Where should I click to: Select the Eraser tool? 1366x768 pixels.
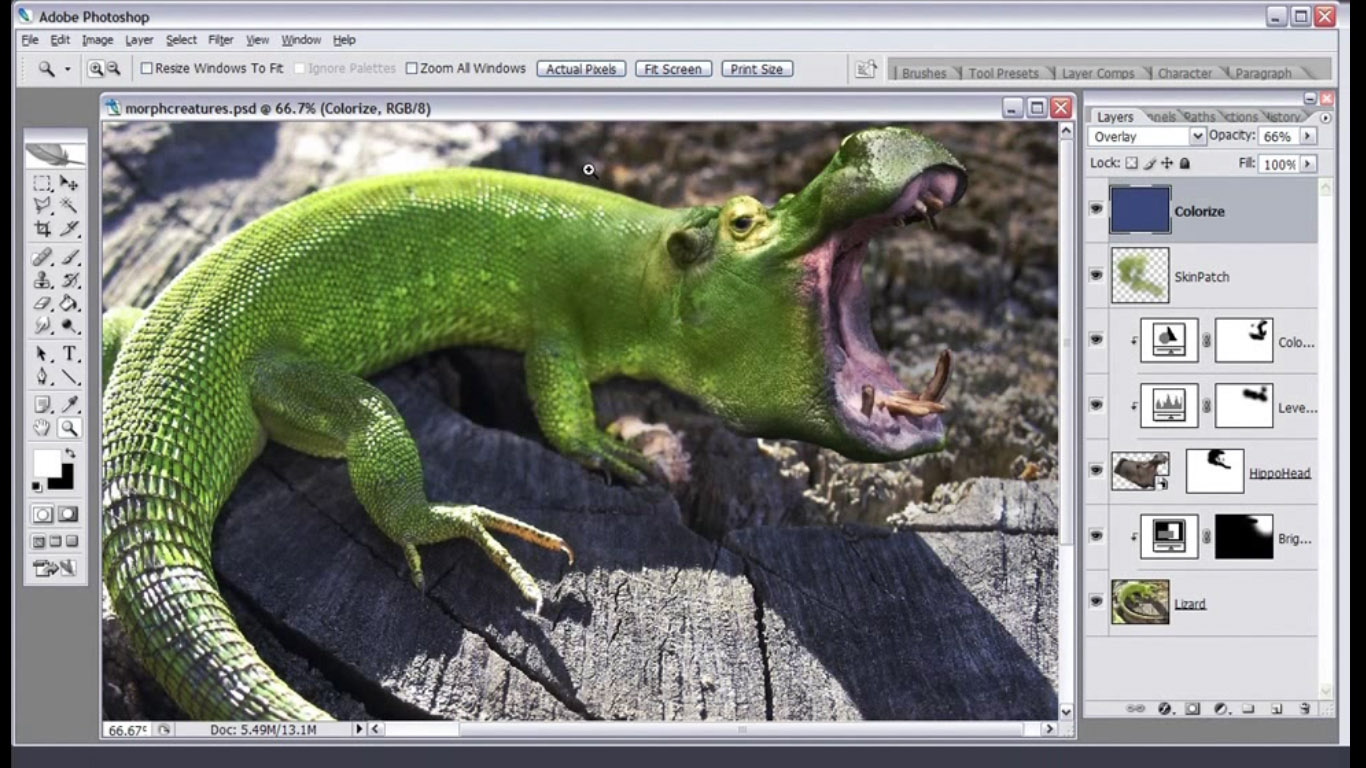42,303
